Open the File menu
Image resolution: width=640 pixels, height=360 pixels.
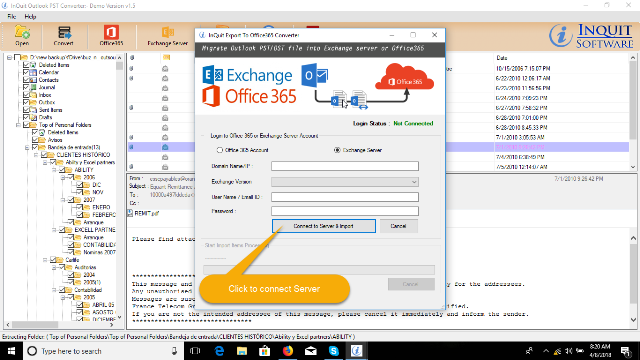coord(12,17)
